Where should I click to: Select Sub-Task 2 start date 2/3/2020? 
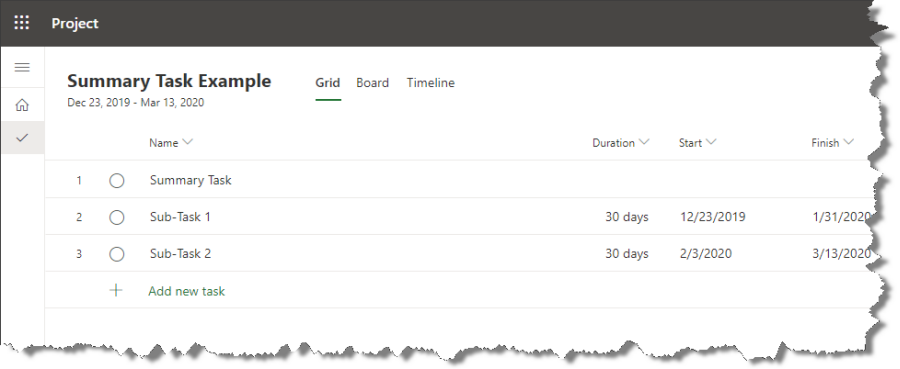pyautogui.click(x=706, y=254)
